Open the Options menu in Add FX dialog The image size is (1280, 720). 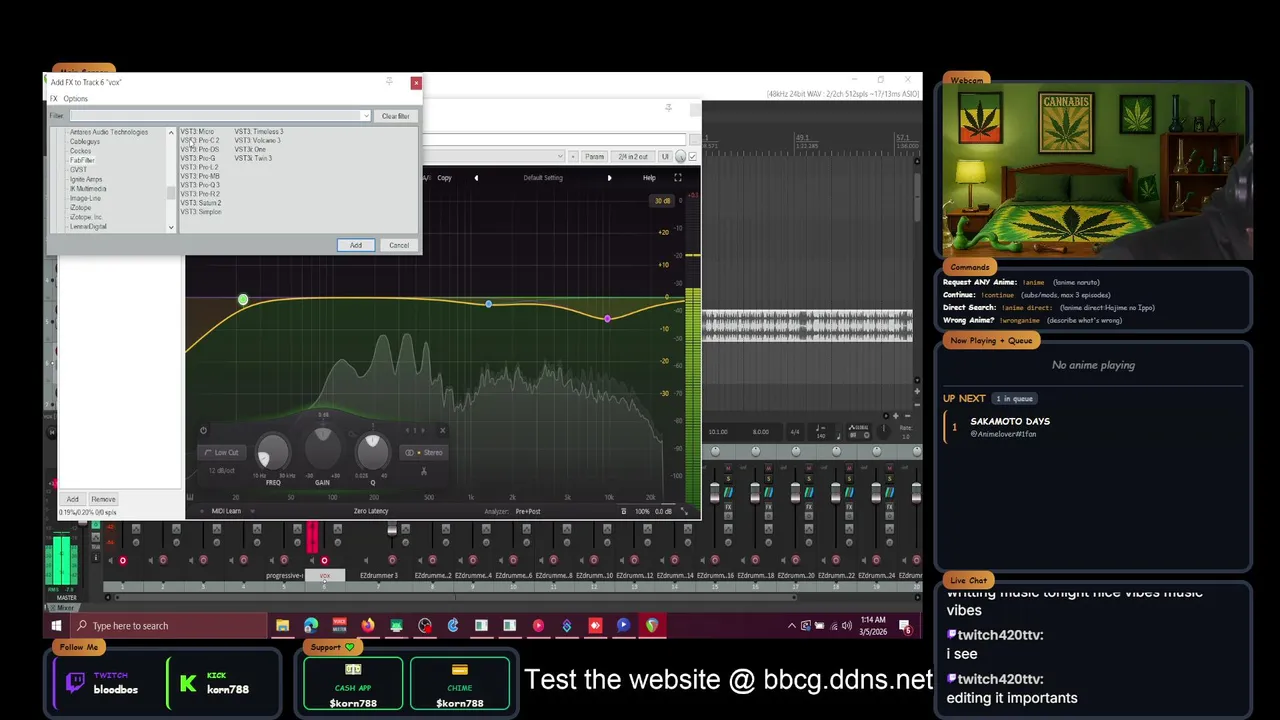coord(76,99)
